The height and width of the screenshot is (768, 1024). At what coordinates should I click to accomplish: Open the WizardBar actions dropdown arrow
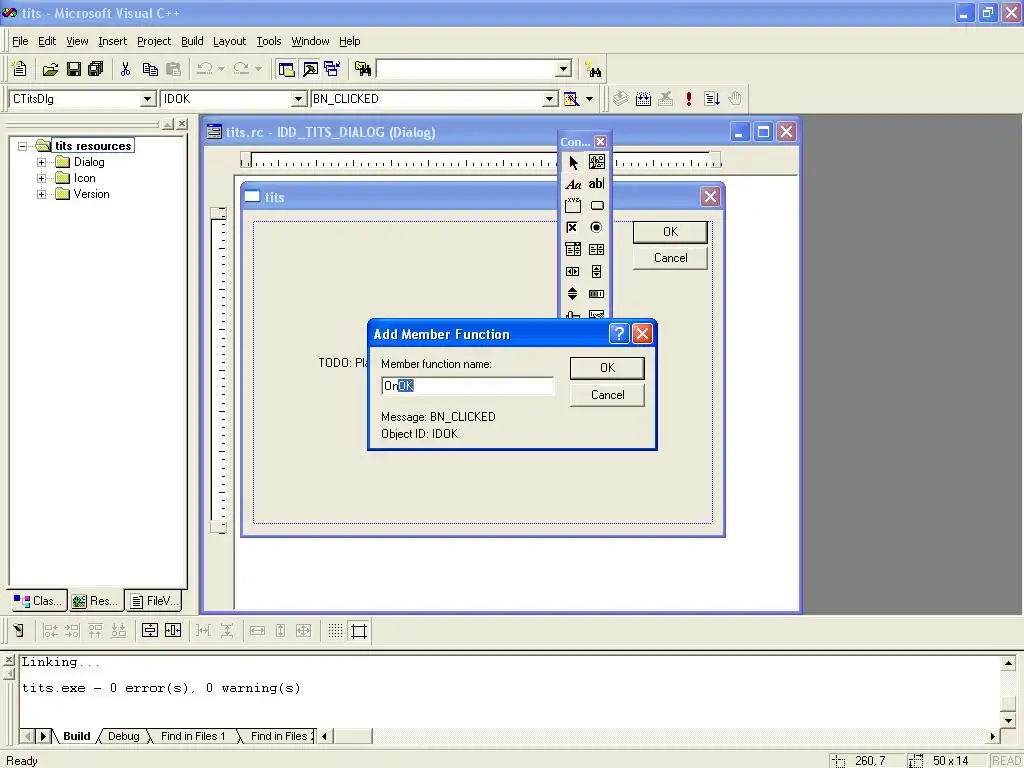click(590, 99)
